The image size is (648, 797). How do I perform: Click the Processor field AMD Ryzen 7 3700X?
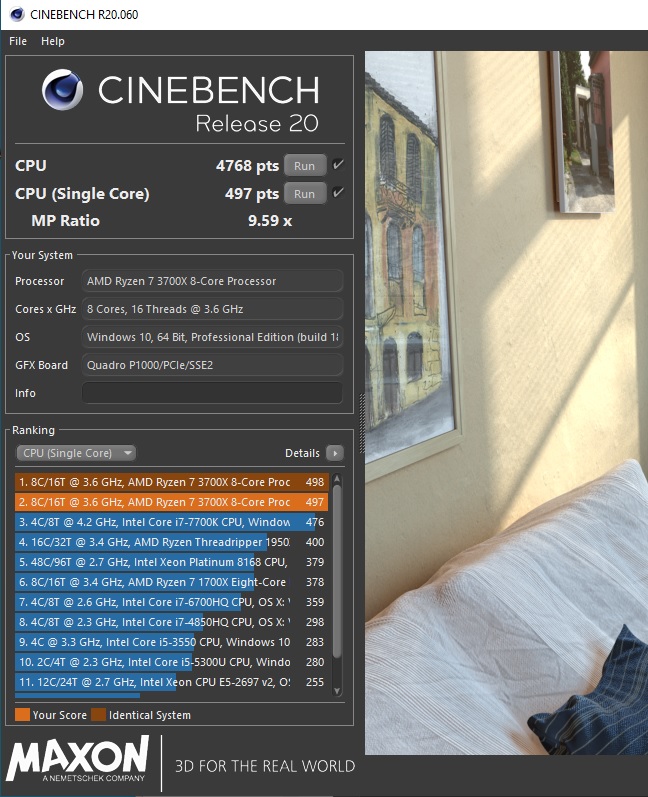pos(212,281)
